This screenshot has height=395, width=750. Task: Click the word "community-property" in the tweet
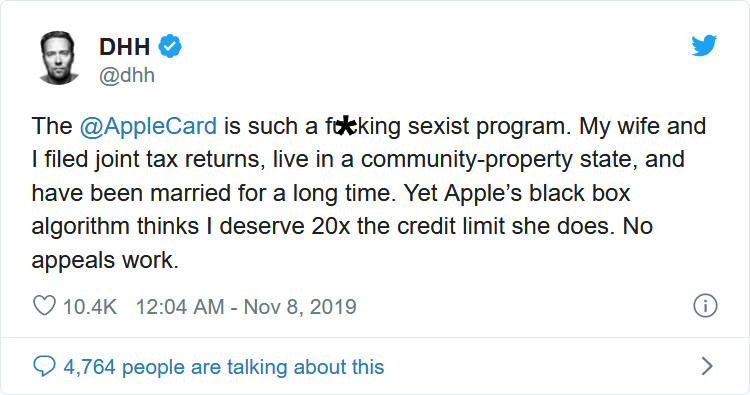pos(466,160)
